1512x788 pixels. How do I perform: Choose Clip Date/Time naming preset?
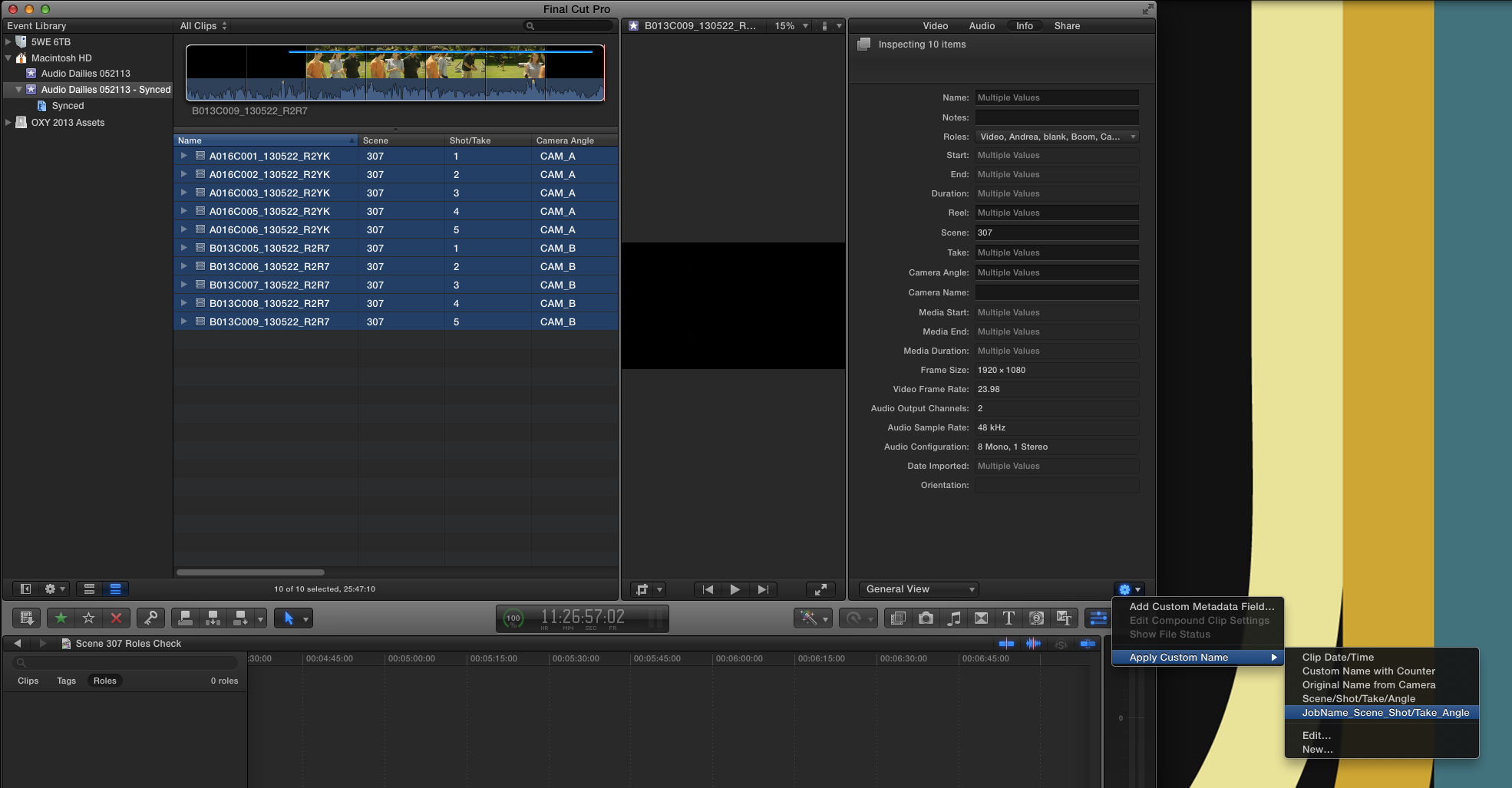(1382, 657)
